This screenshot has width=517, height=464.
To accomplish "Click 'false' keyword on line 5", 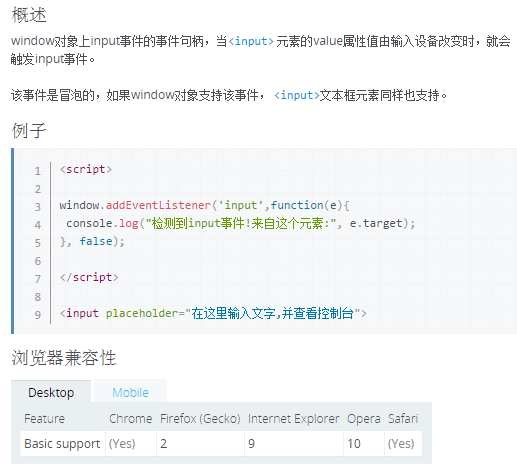I will tap(96, 241).
